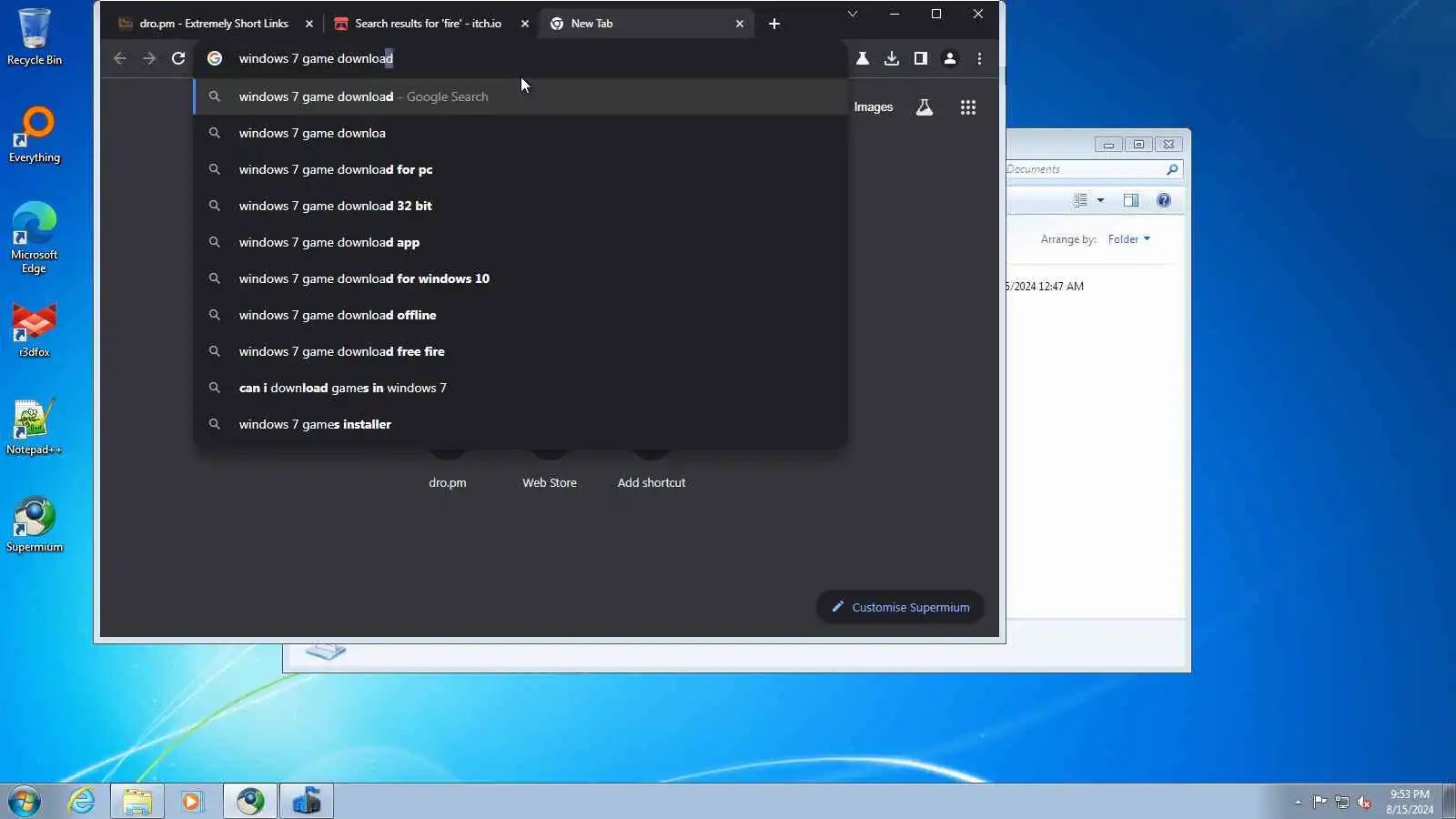Open the Windows Start menu

(x=25, y=801)
